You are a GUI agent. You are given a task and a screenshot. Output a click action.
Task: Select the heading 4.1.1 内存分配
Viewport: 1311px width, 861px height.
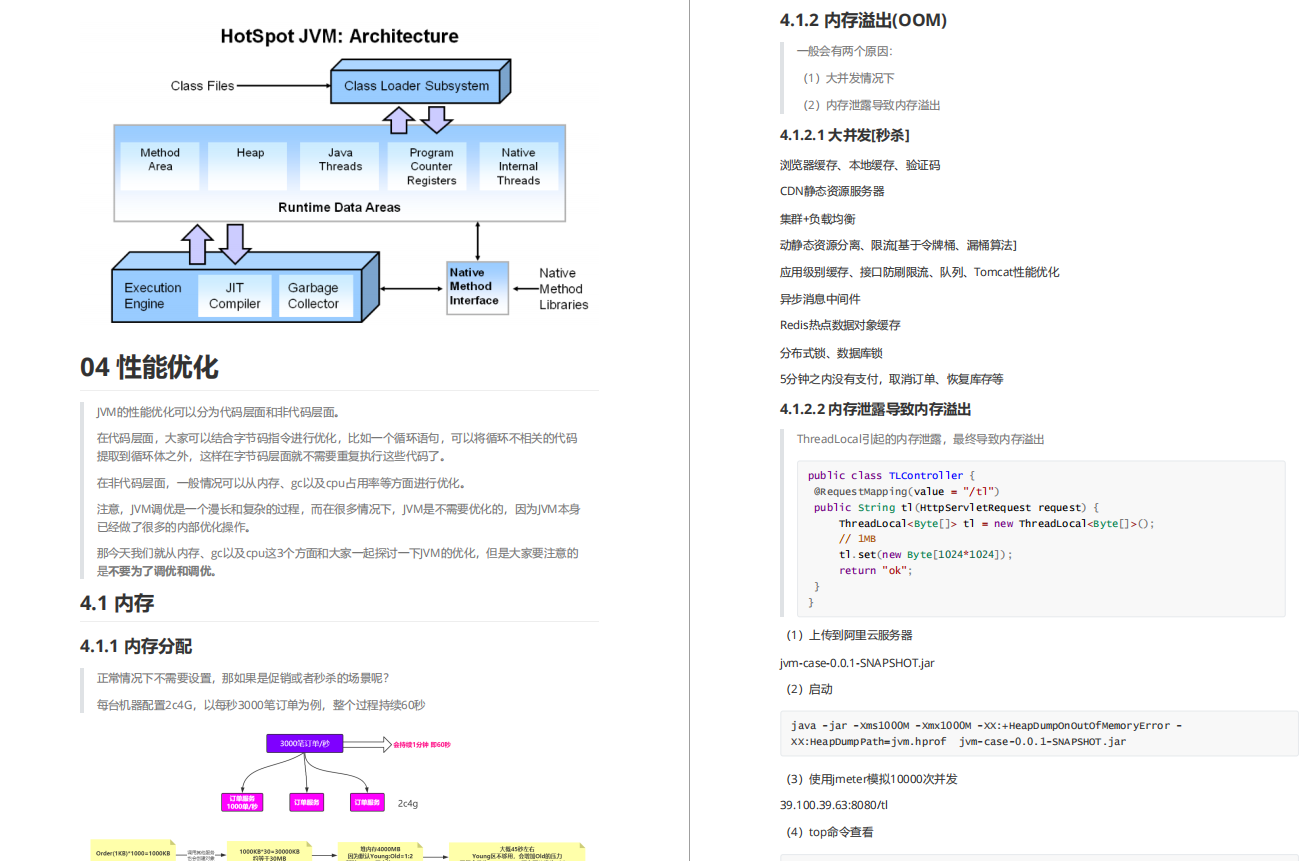pyautogui.click(x=139, y=645)
